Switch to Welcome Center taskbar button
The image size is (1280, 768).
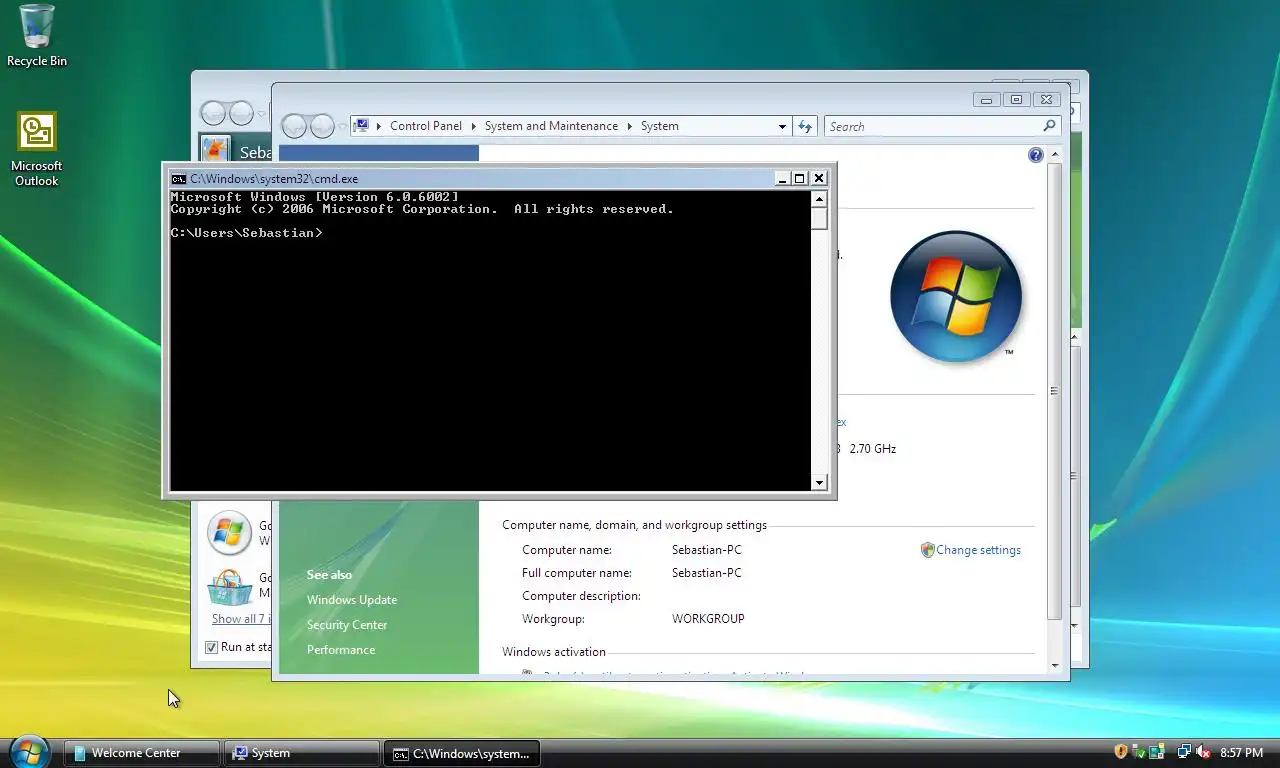pos(142,753)
